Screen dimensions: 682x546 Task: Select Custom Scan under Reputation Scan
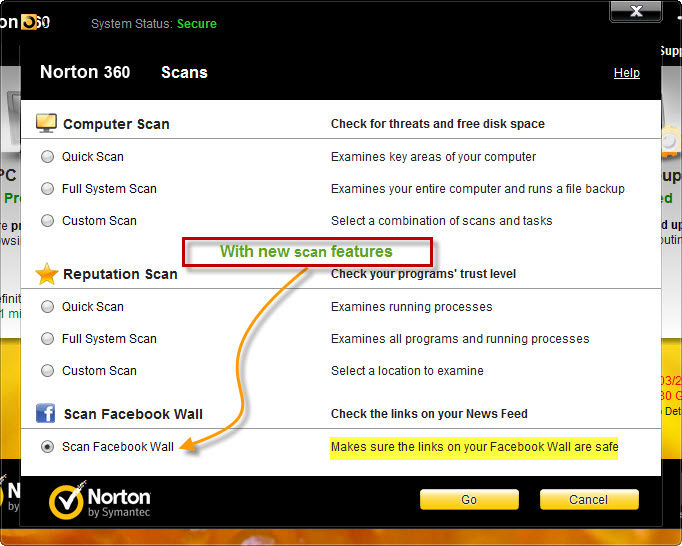tap(47, 371)
